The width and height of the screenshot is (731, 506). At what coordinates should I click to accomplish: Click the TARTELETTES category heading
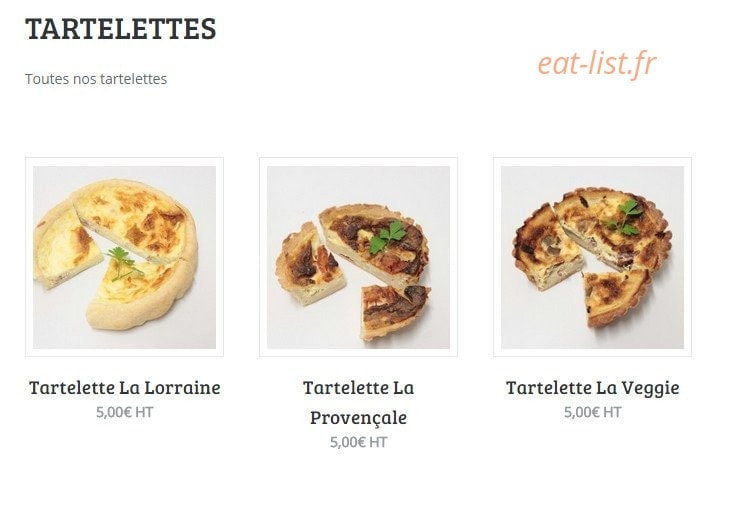[x=121, y=29]
